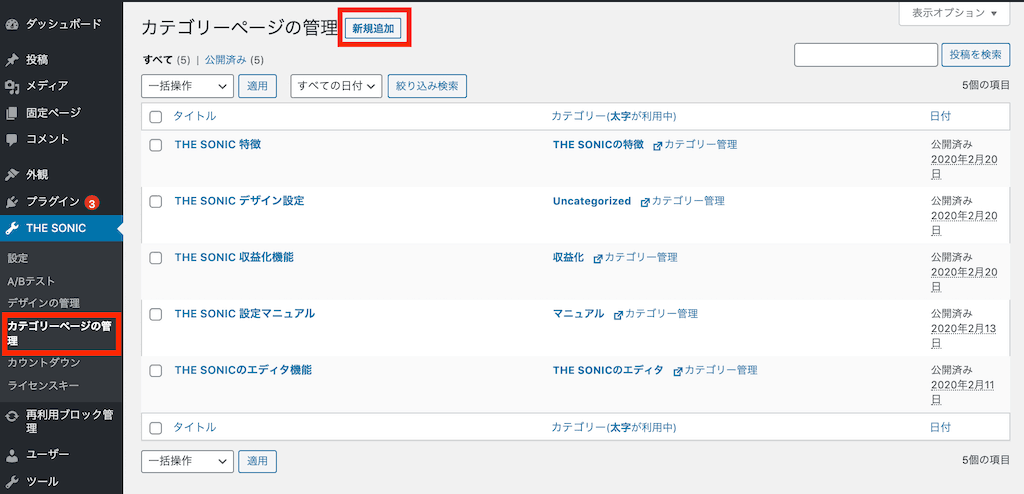The image size is (1024, 494).
Task: Click the post search input field
Action: [866, 55]
